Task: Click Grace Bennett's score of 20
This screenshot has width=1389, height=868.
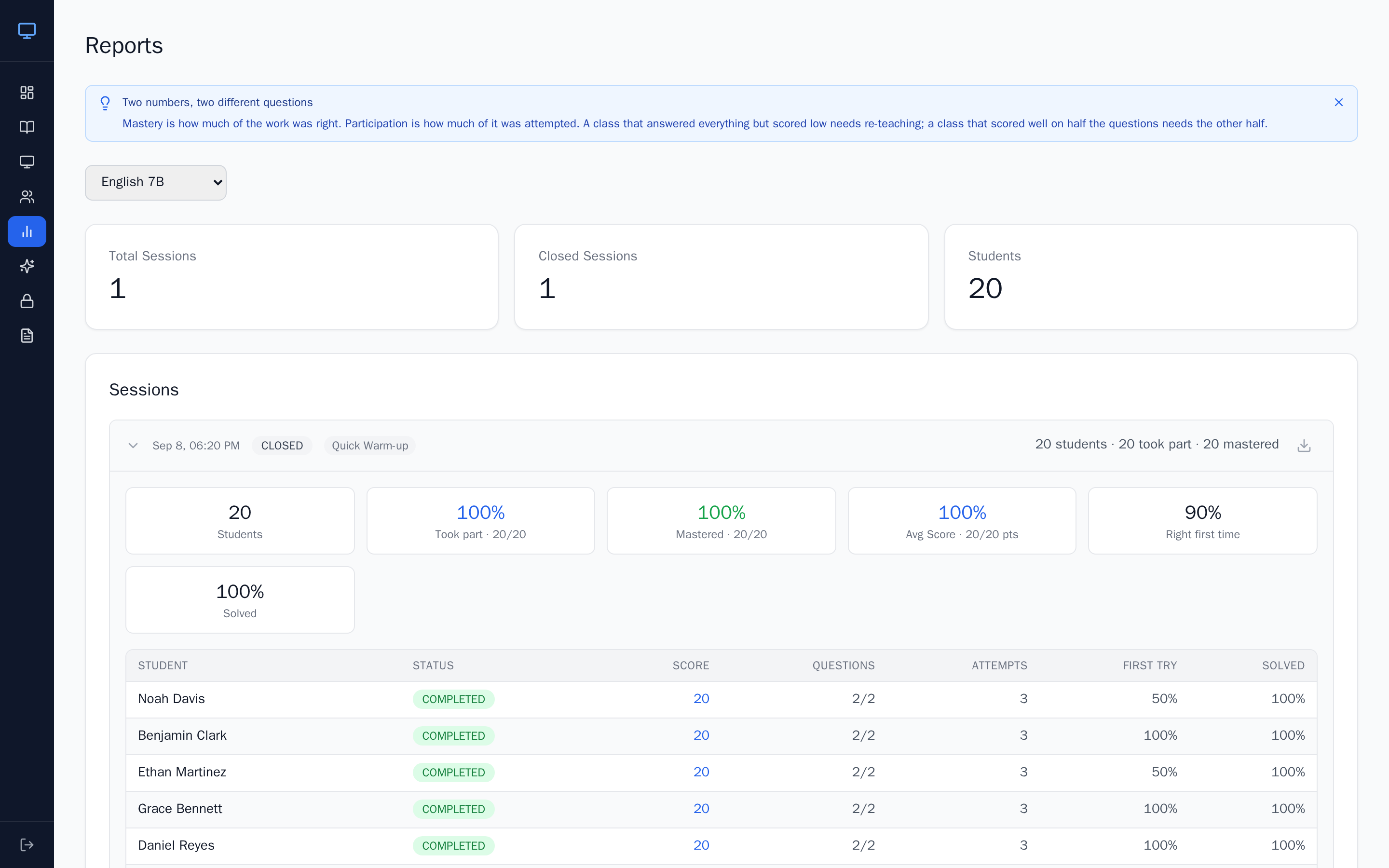Action: (x=701, y=808)
